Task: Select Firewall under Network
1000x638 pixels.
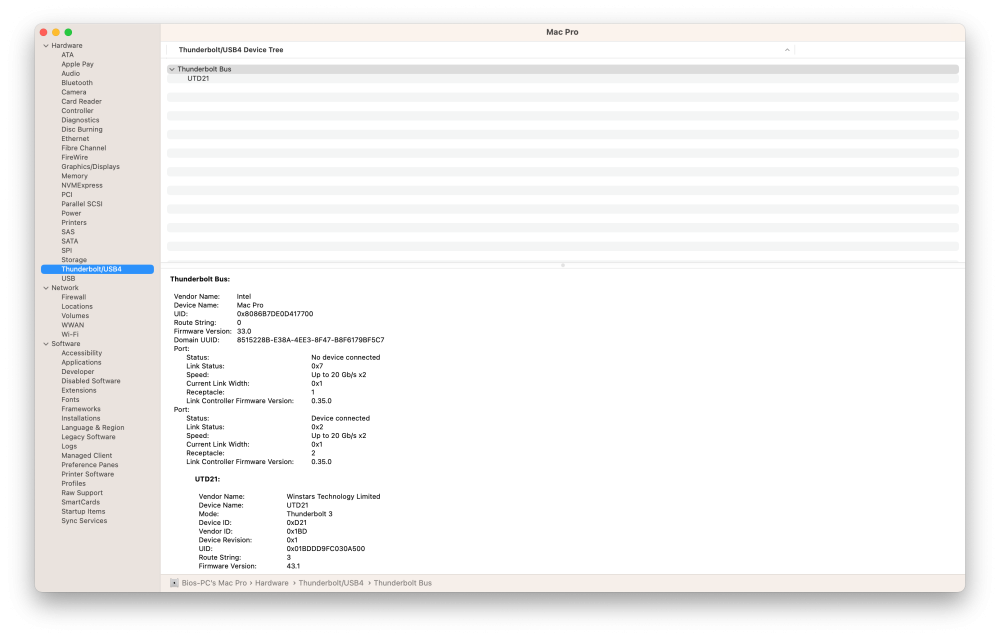Action: coord(73,297)
